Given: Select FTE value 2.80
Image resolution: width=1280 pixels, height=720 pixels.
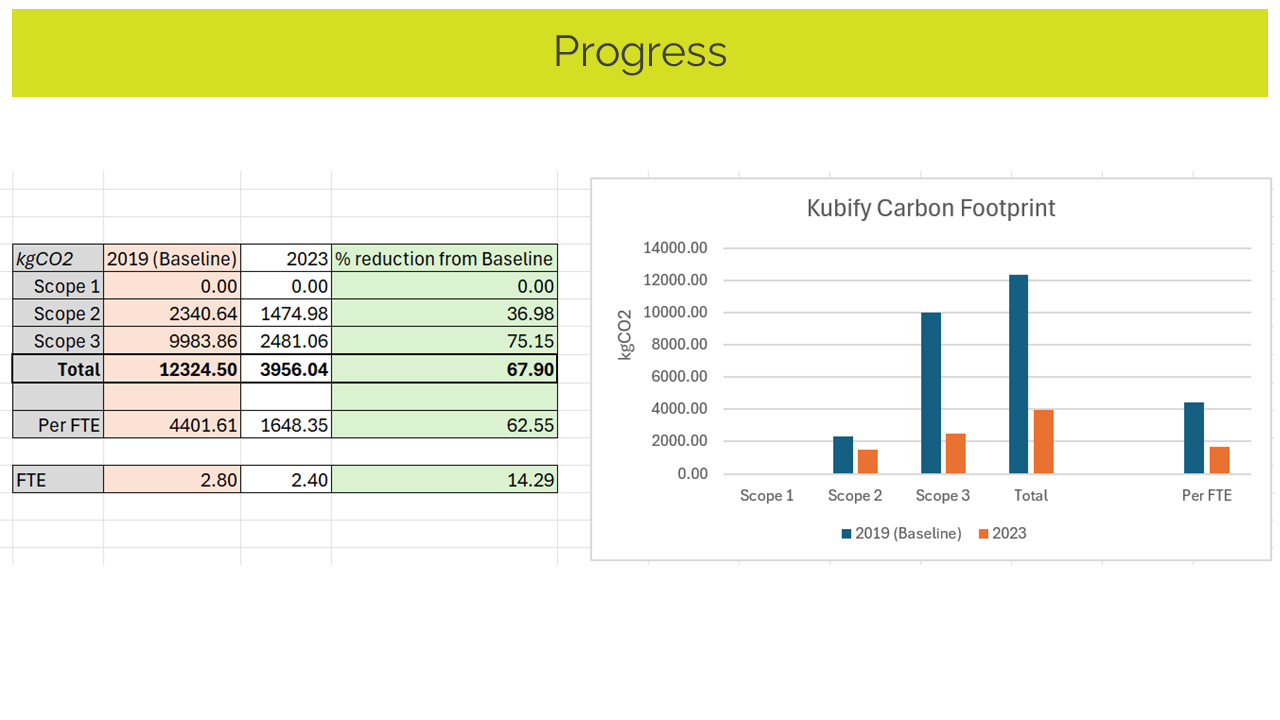Looking at the screenshot, I should [172, 479].
